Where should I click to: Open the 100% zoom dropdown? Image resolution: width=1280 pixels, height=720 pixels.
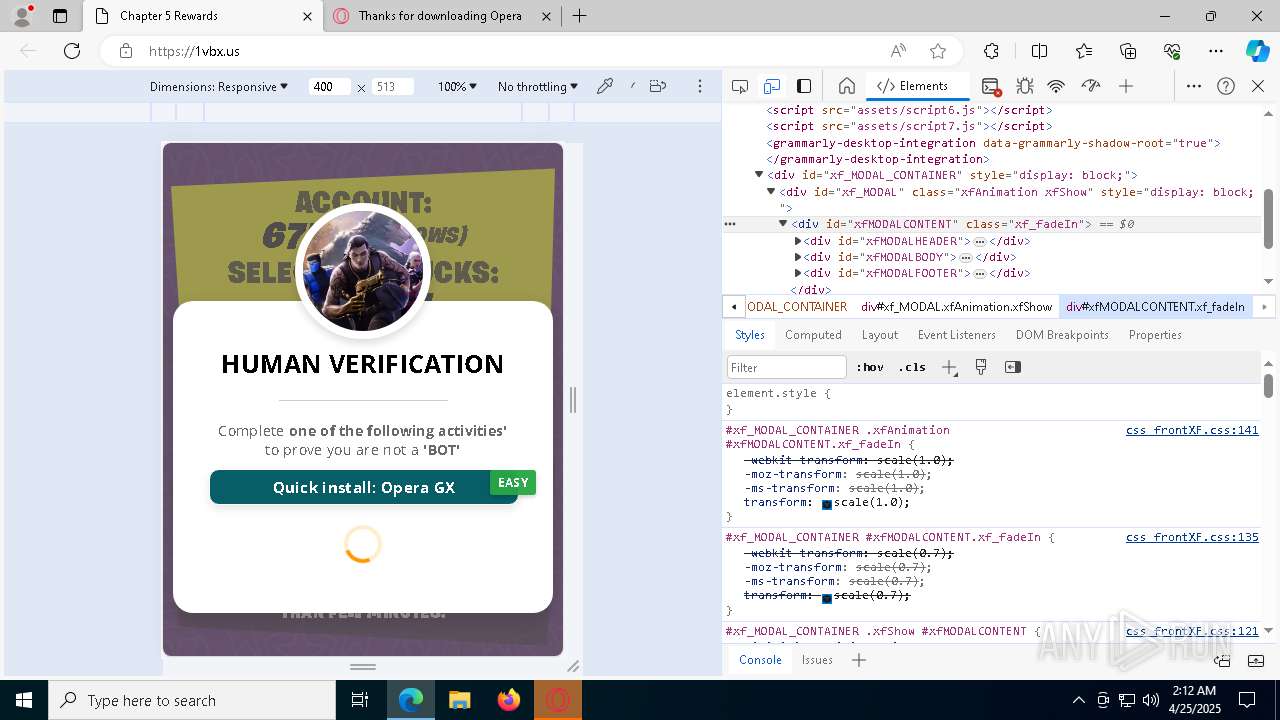pyautogui.click(x=457, y=87)
